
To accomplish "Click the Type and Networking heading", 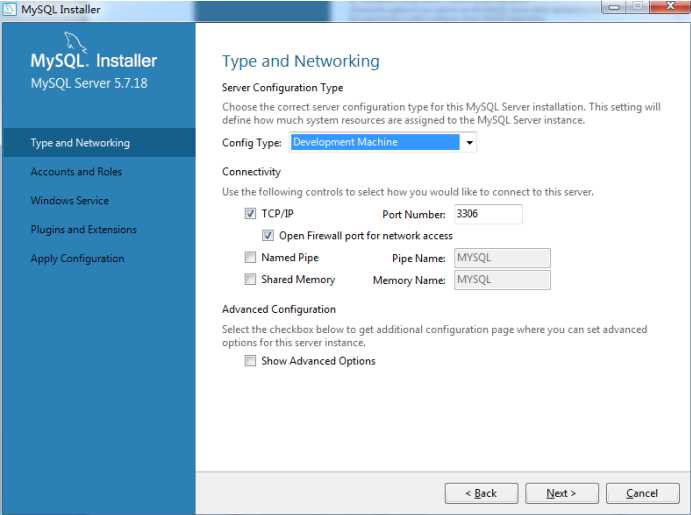I will [x=301, y=61].
